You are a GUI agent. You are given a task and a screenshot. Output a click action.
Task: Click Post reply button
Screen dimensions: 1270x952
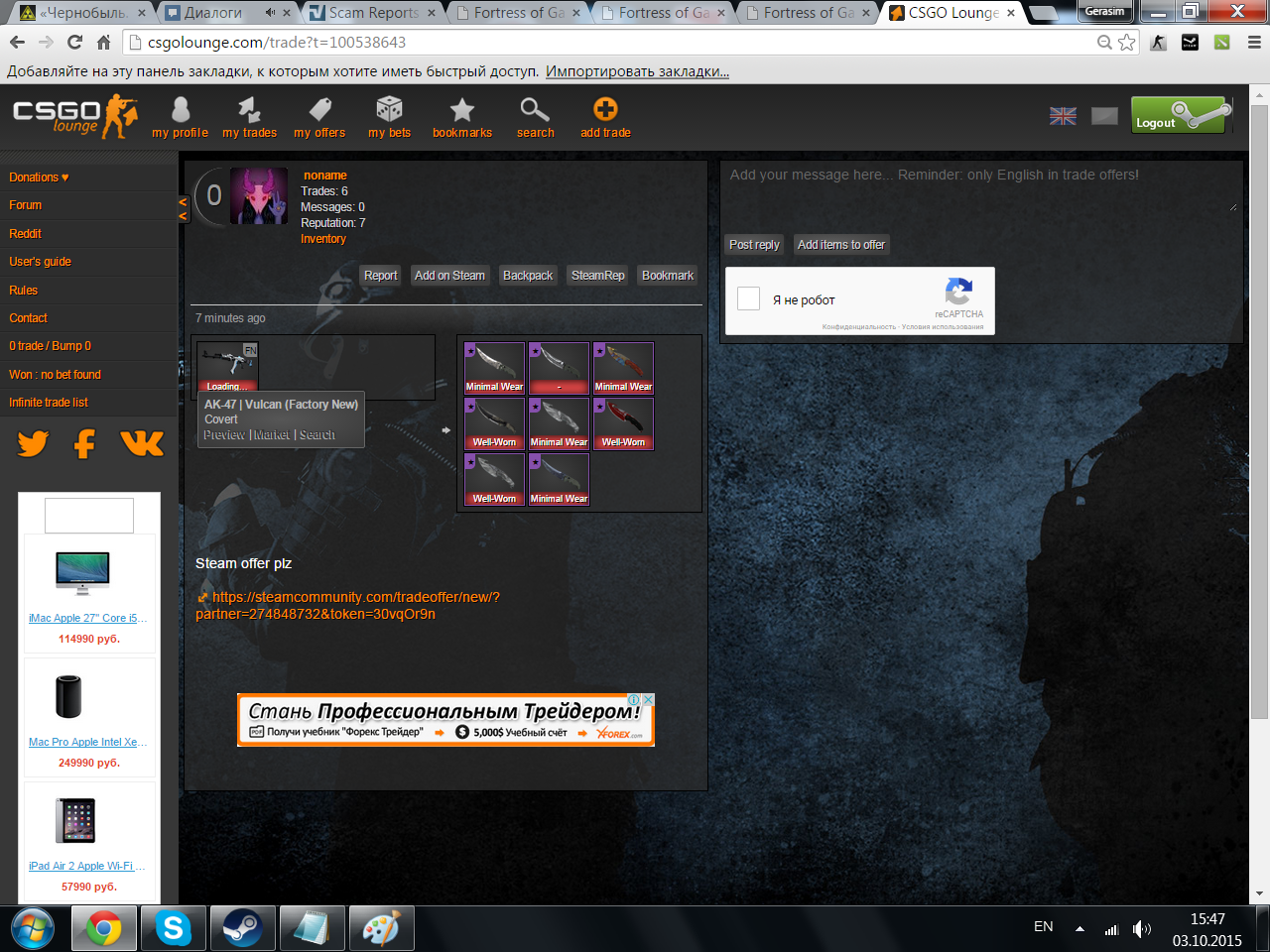pos(754,245)
